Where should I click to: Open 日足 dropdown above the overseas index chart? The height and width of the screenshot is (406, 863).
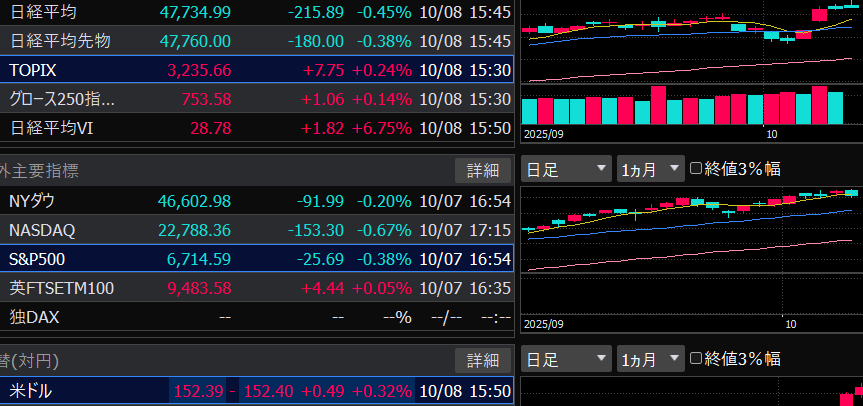pos(566,169)
